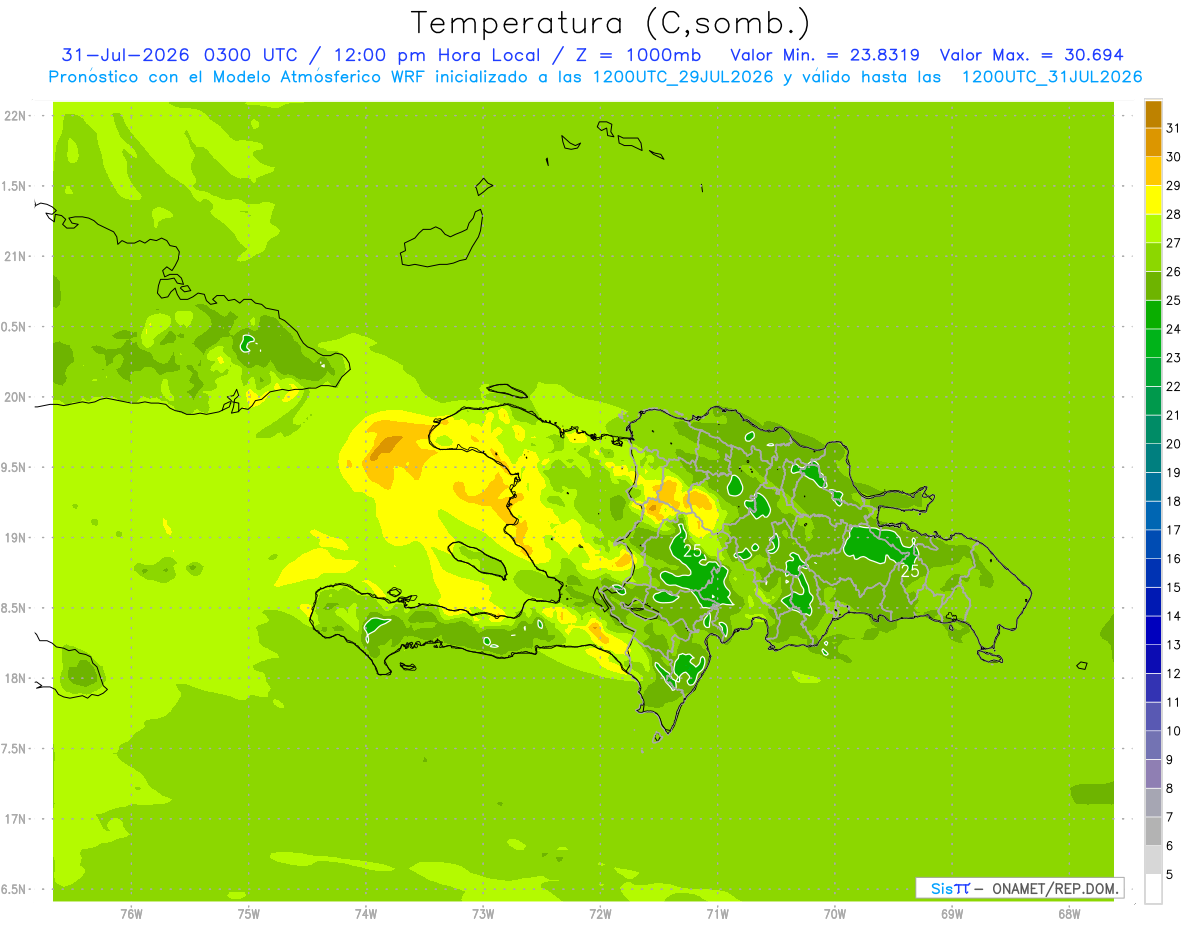
Task: Pick the legend band between 20 and 21
Action: (x=1153, y=430)
